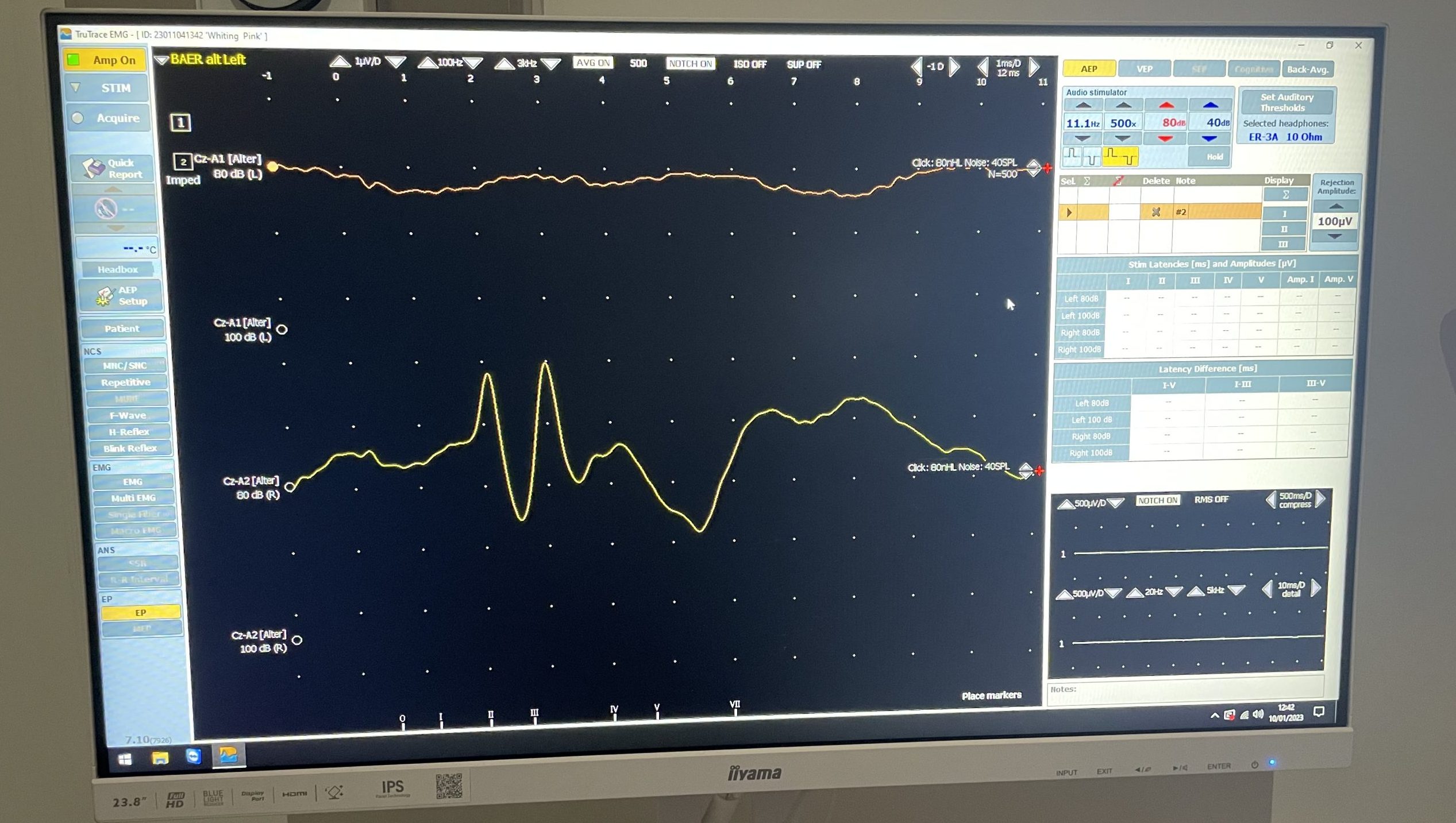Open H-Reflex study

(129, 431)
